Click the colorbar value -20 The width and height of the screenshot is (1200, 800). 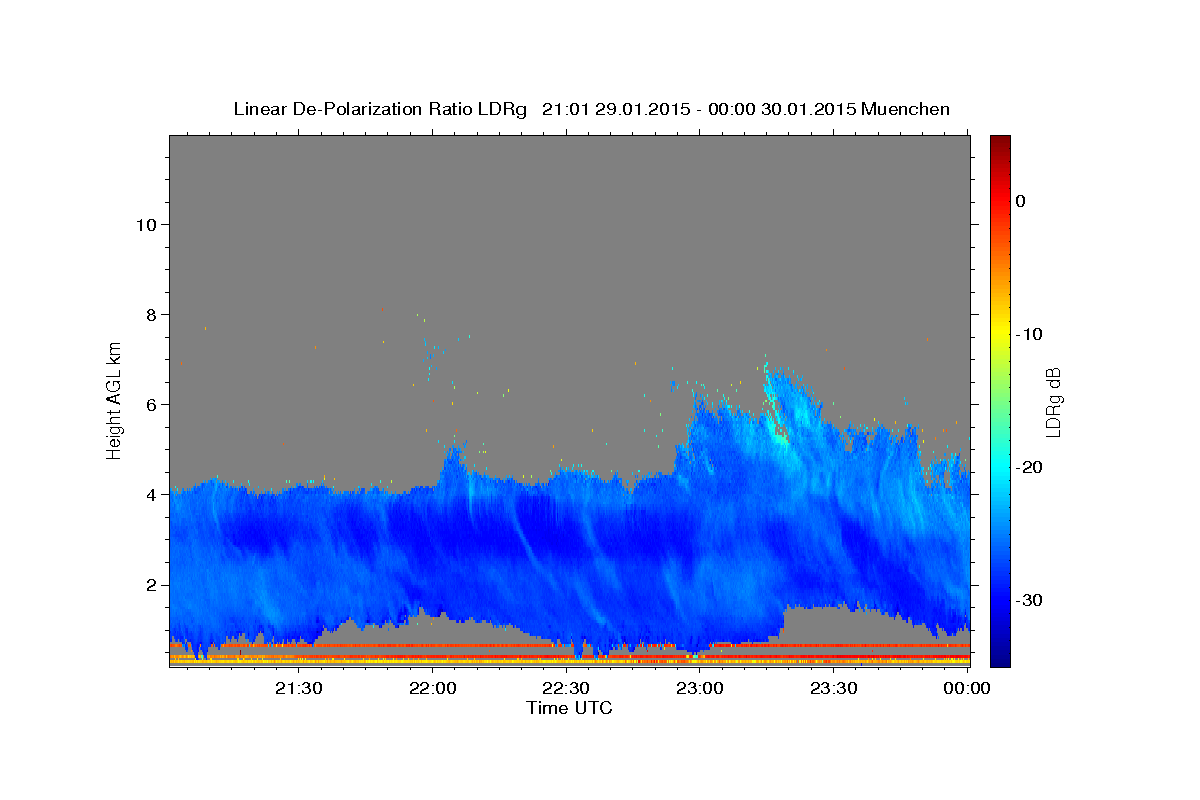1029,467
